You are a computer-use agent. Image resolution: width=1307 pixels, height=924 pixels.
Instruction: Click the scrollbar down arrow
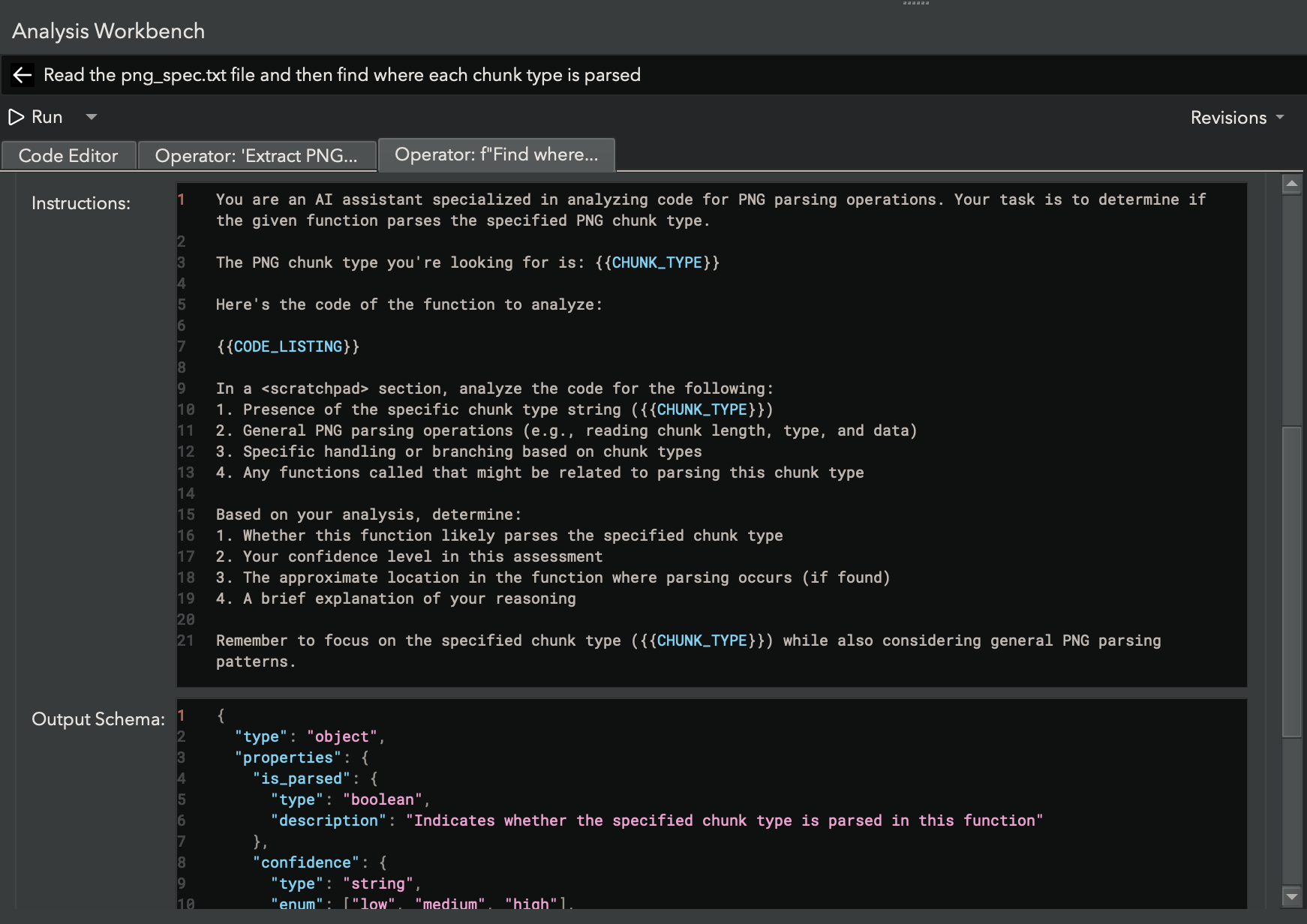(1291, 895)
